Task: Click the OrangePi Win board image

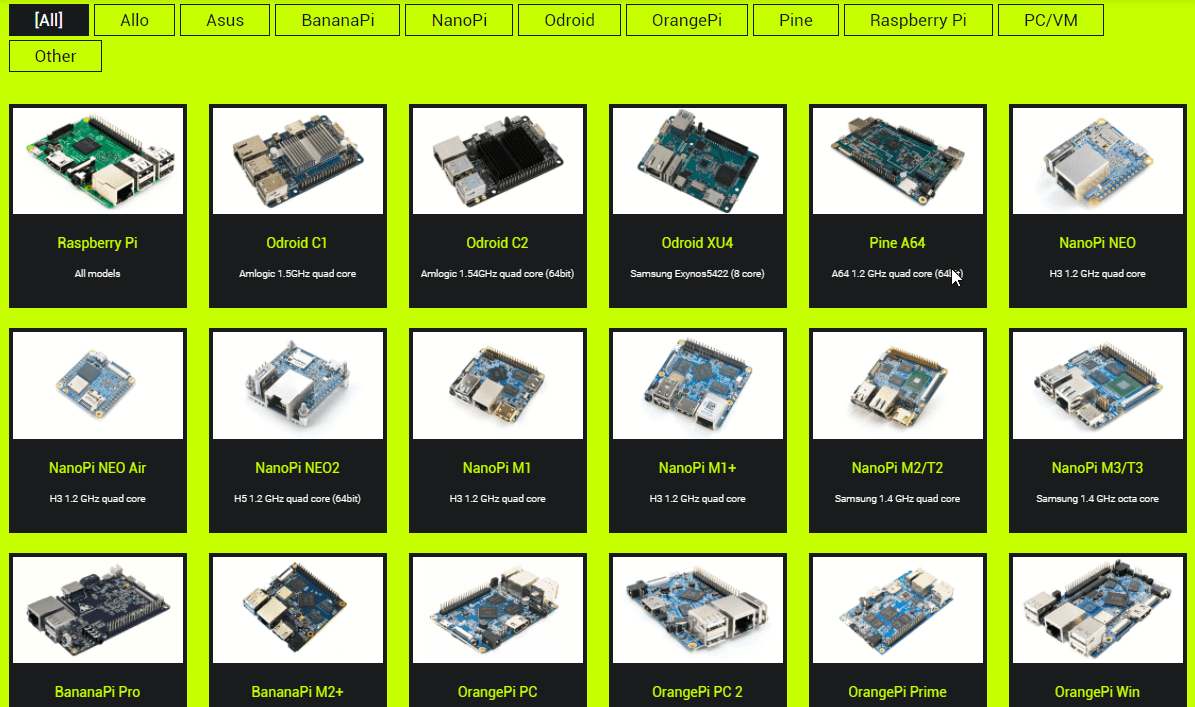Action: (x=1097, y=610)
